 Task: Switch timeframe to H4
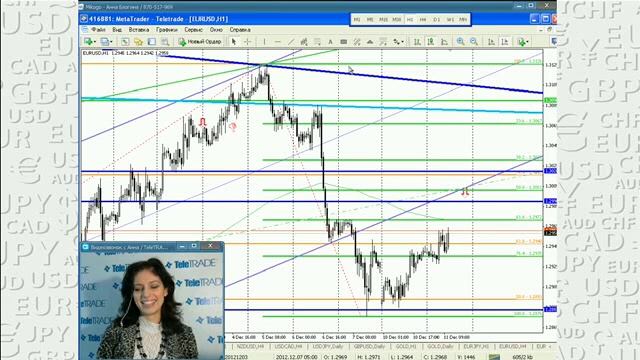point(423,20)
